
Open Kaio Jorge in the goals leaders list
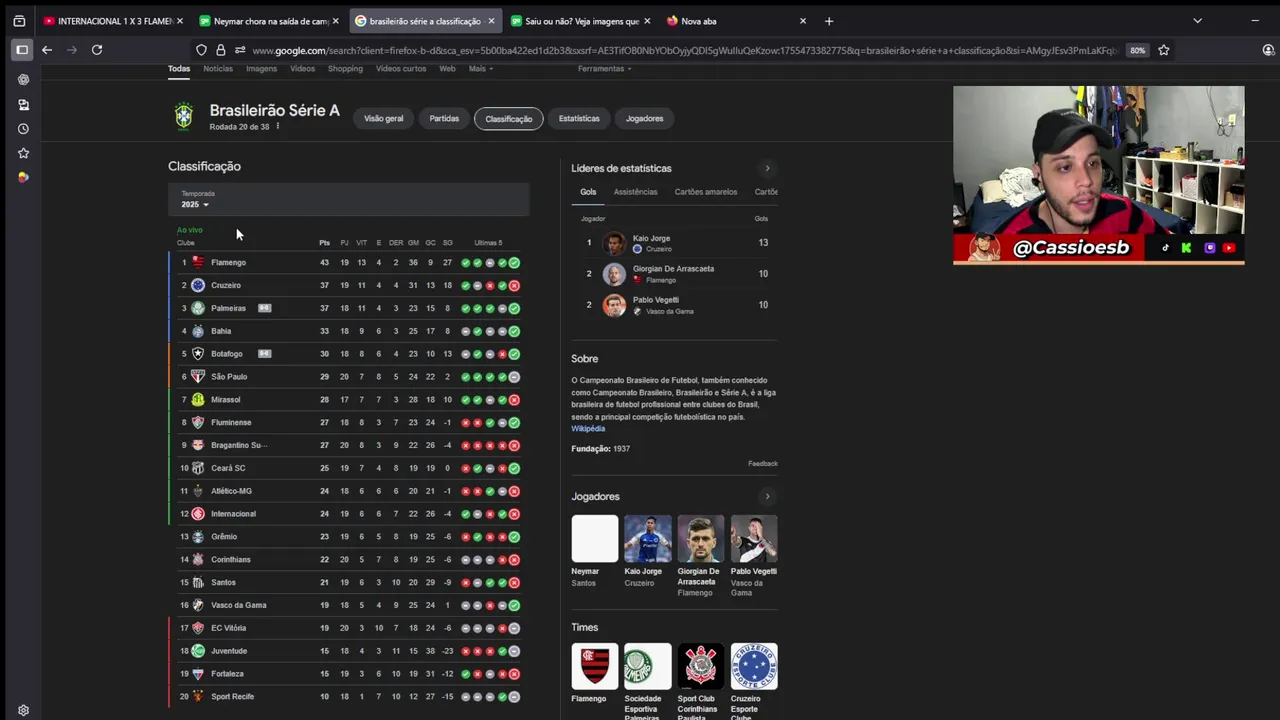(675, 243)
